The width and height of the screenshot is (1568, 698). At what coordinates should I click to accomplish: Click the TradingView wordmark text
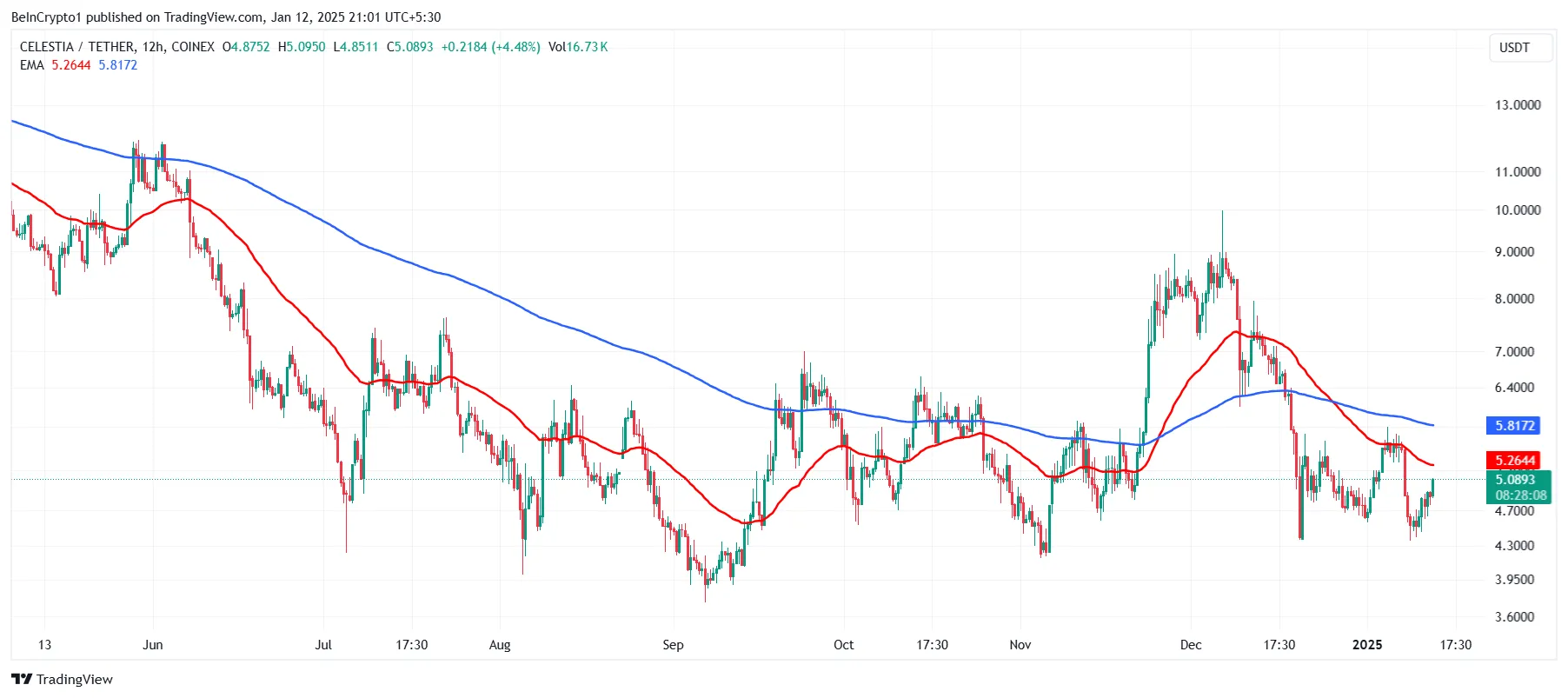(x=75, y=680)
